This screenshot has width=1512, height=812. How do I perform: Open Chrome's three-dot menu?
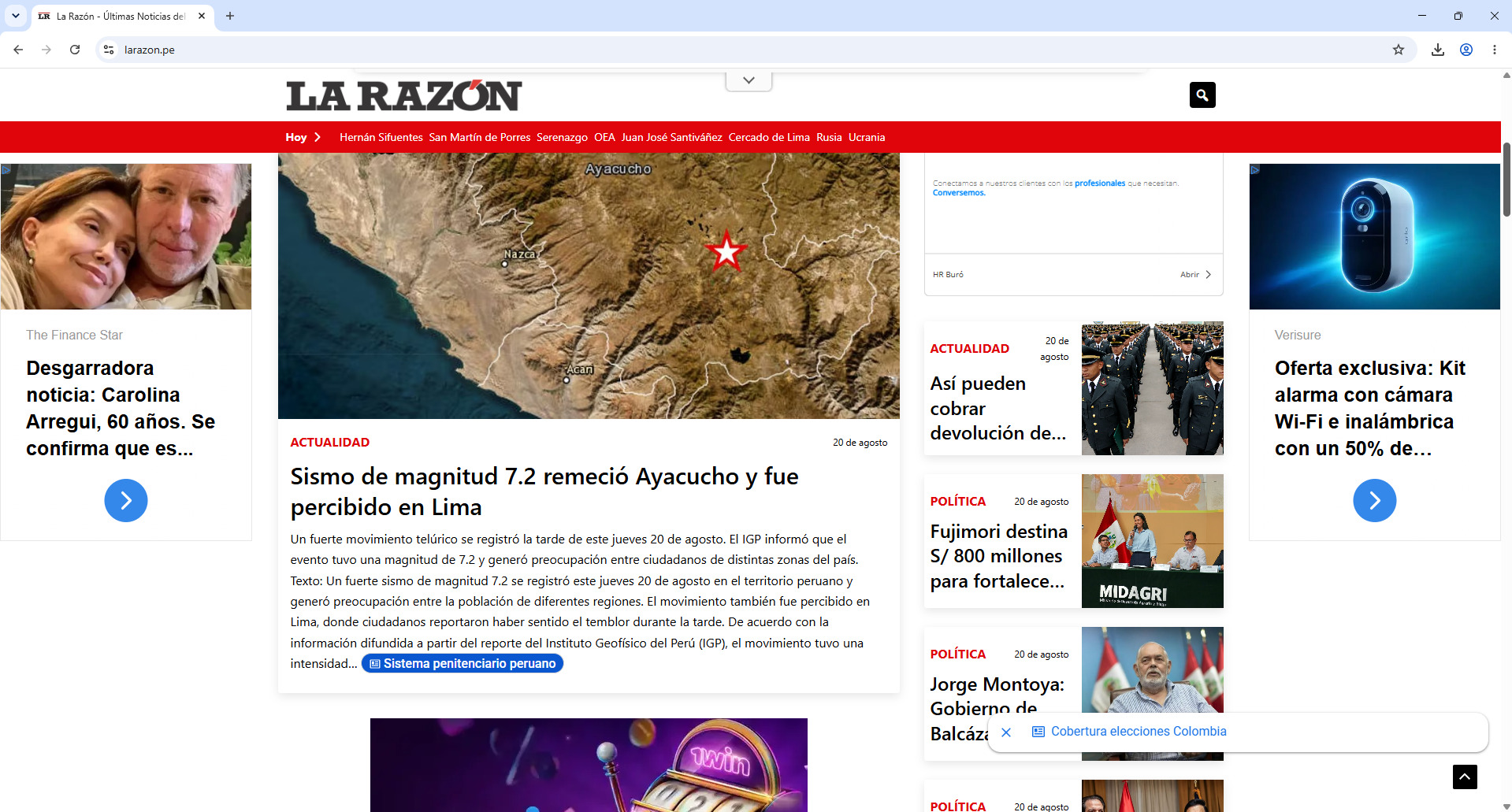click(x=1495, y=50)
